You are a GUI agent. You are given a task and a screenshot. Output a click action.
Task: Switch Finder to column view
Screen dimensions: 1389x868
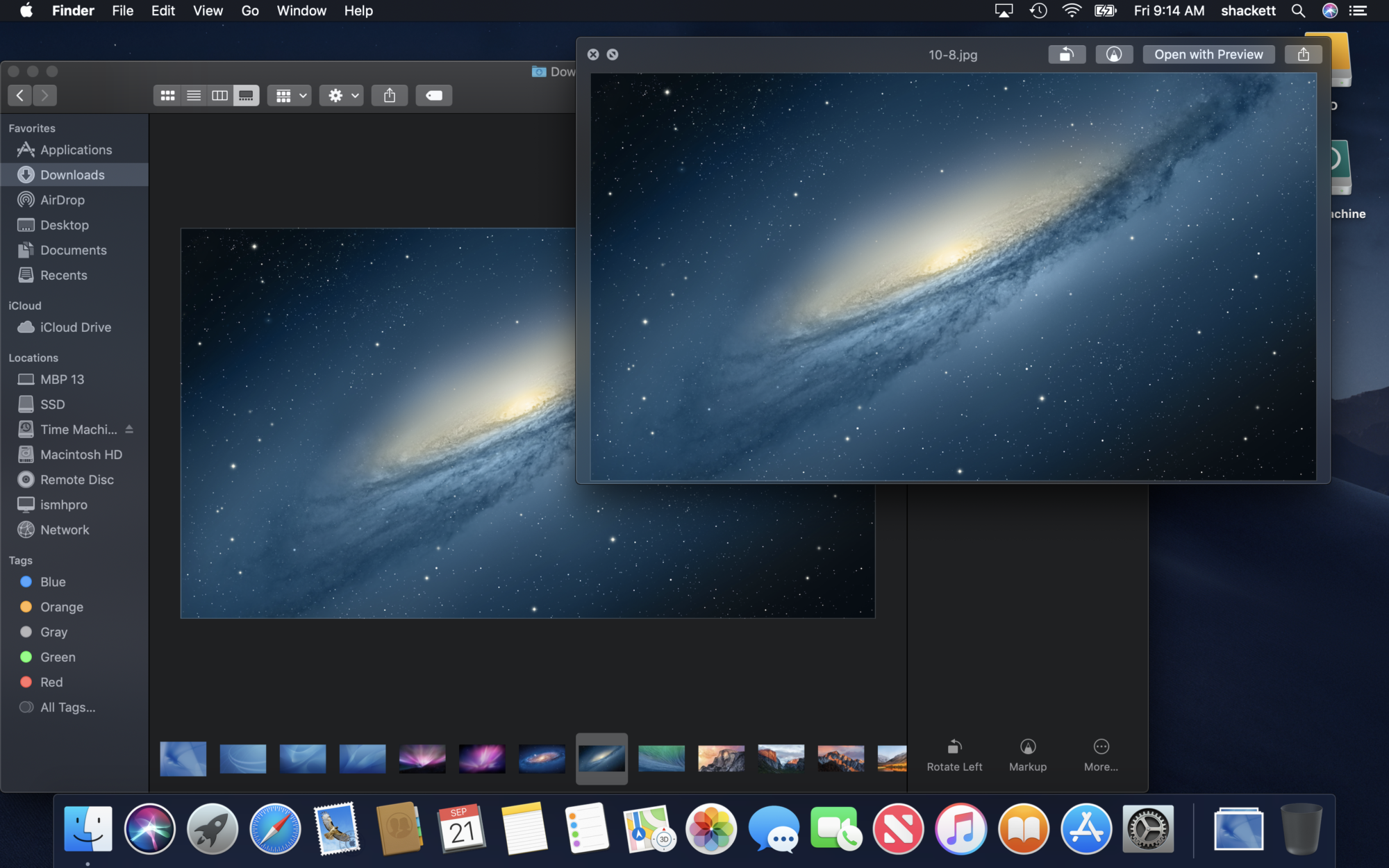(x=220, y=95)
